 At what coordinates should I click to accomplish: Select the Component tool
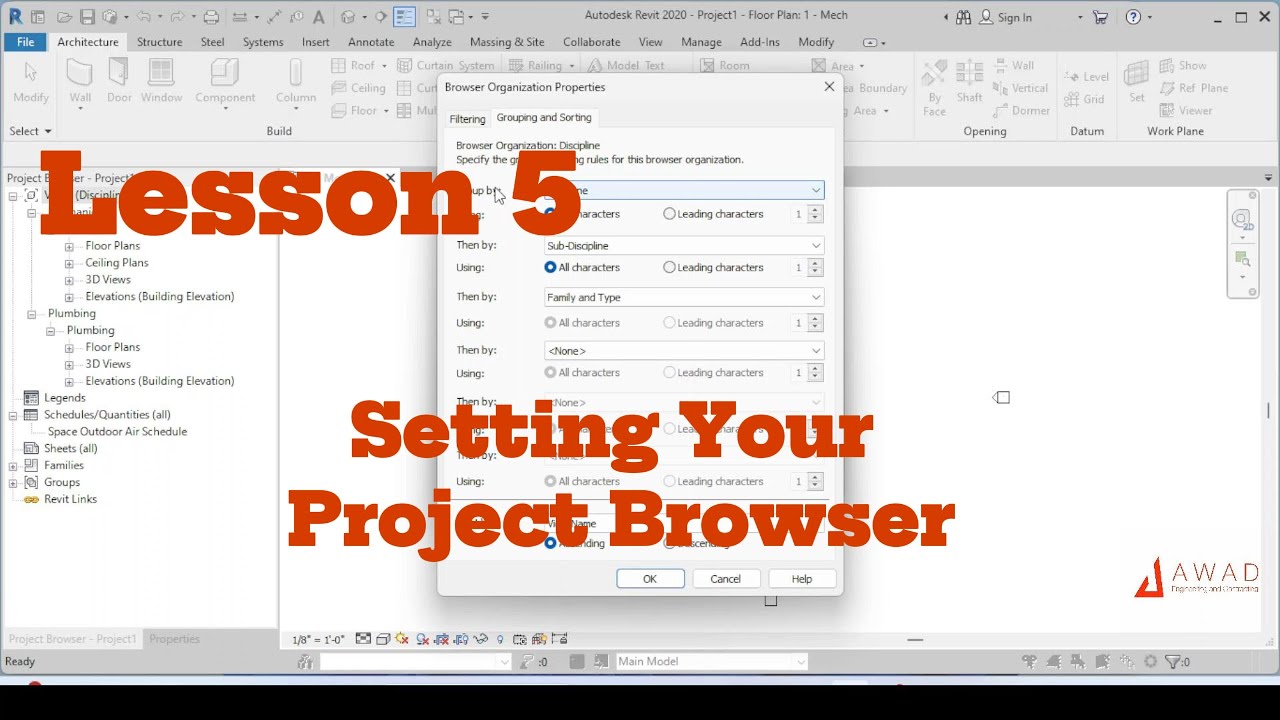click(225, 81)
